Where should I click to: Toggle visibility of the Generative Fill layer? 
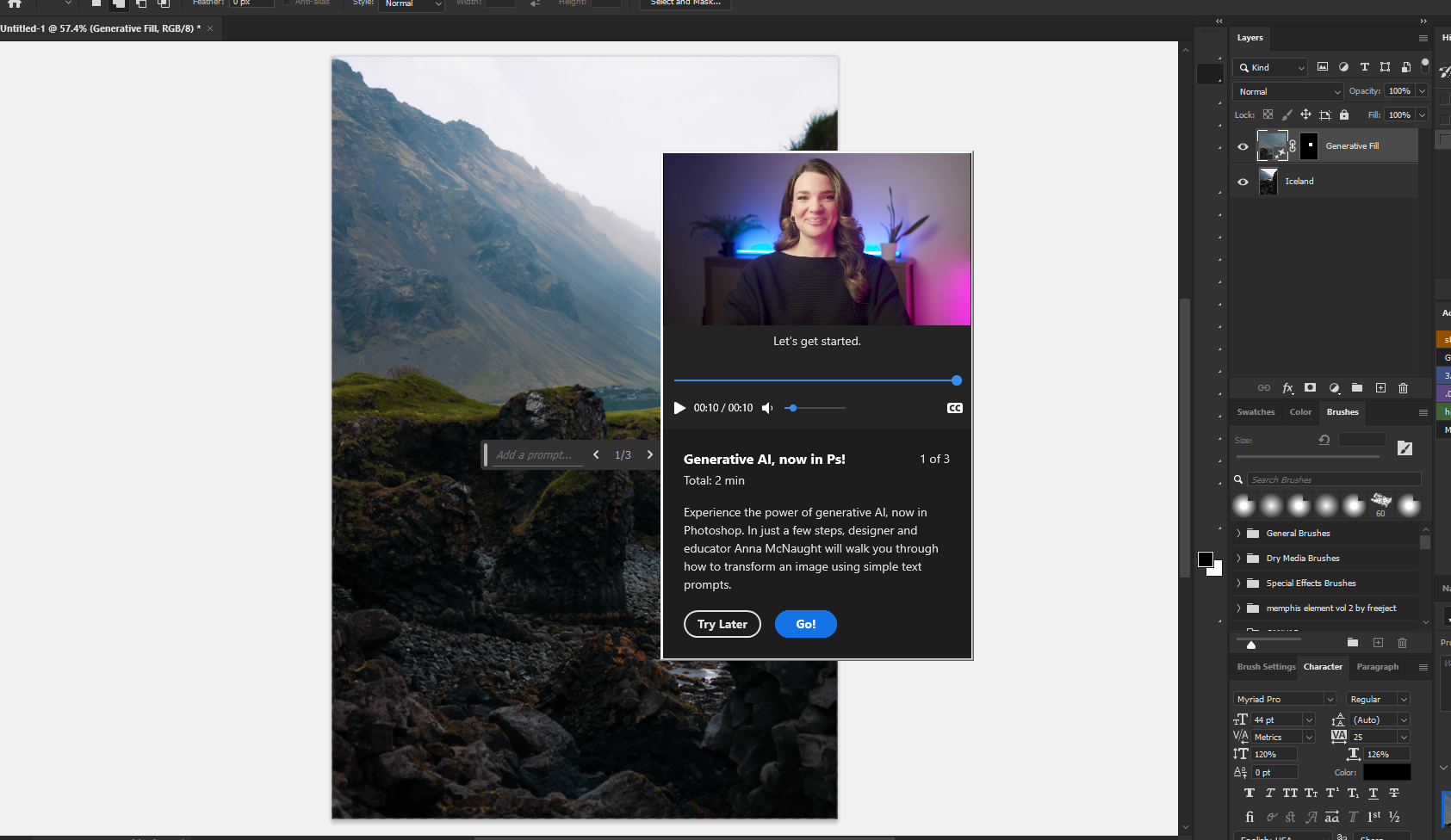1243,146
